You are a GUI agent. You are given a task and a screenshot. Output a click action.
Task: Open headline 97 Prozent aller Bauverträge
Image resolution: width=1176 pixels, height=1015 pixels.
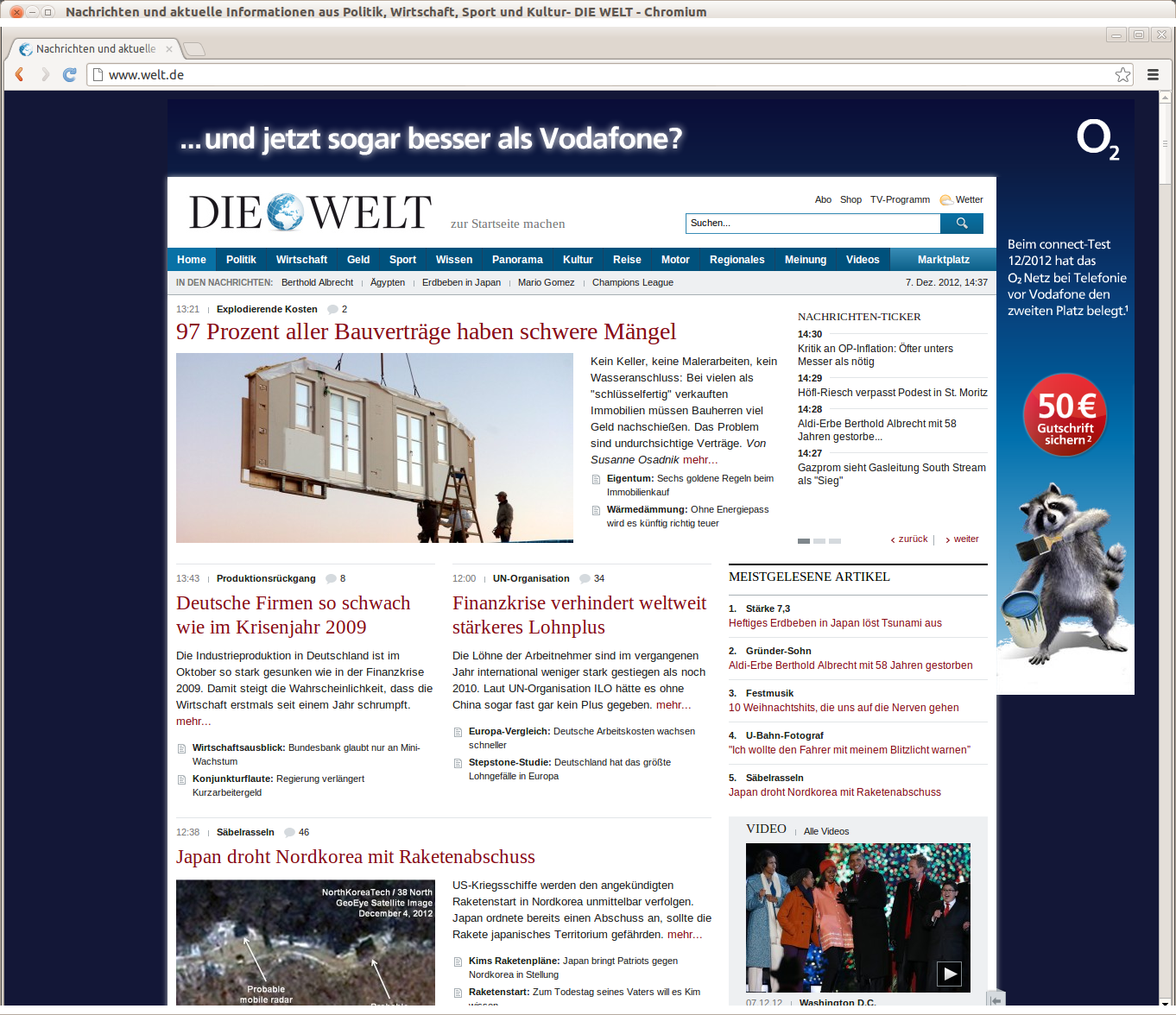pos(426,332)
